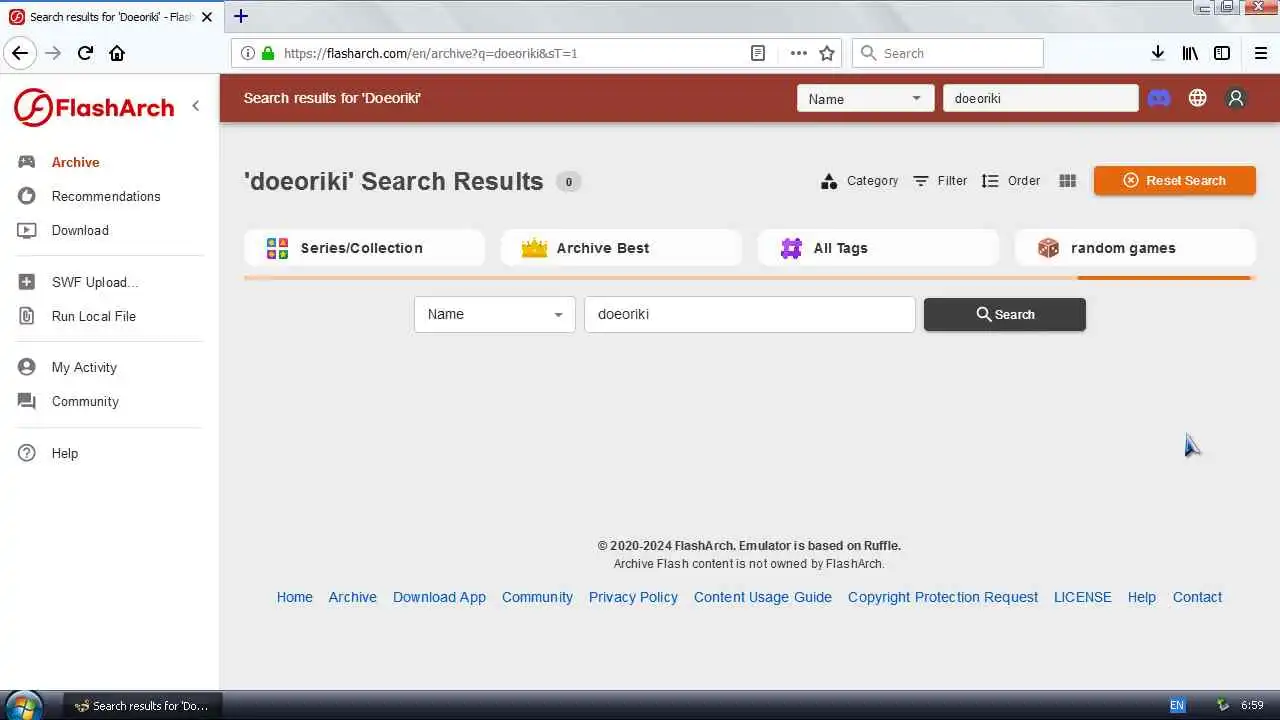The width and height of the screenshot is (1280, 720).
Task: Open the header Name dropdown
Action: [865, 98]
